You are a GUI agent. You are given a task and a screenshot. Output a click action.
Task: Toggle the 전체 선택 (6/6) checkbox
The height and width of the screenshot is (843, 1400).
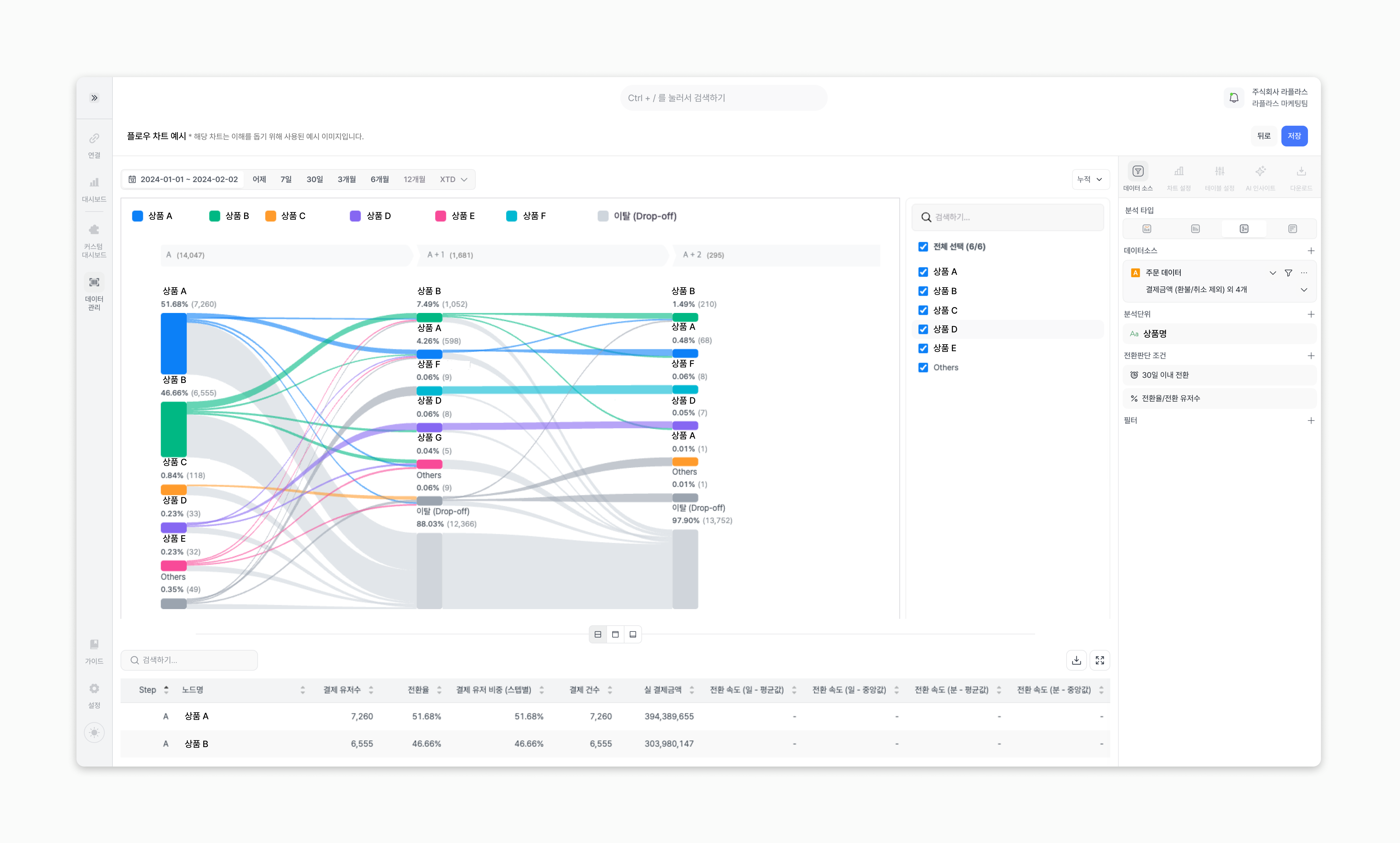click(923, 246)
